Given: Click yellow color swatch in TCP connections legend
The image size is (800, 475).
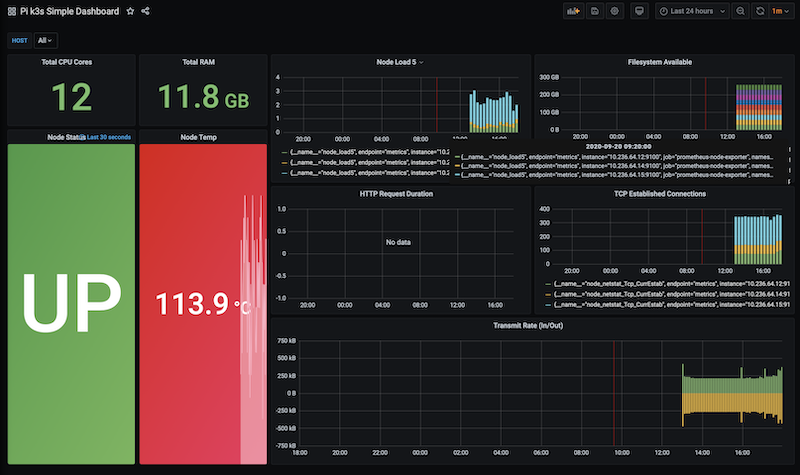Looking at the screenshot, I should point(548,295).
